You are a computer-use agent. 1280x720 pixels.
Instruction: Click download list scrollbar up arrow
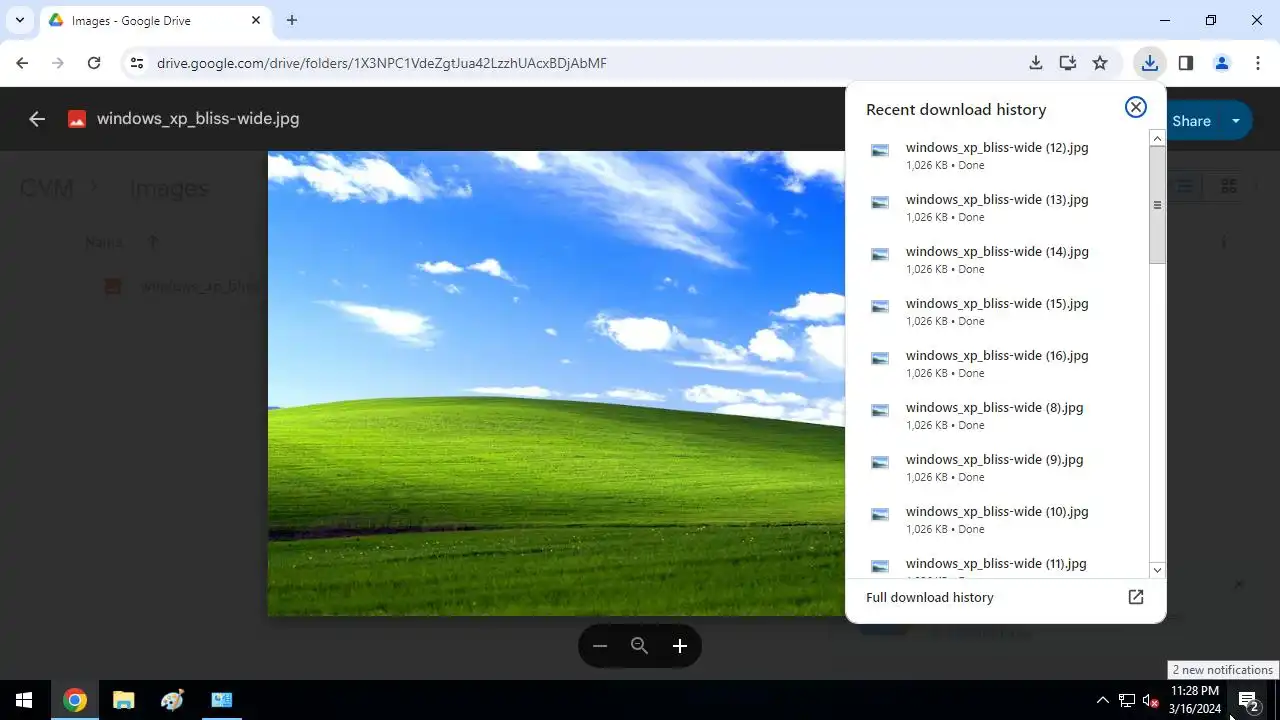[1157, 138]
